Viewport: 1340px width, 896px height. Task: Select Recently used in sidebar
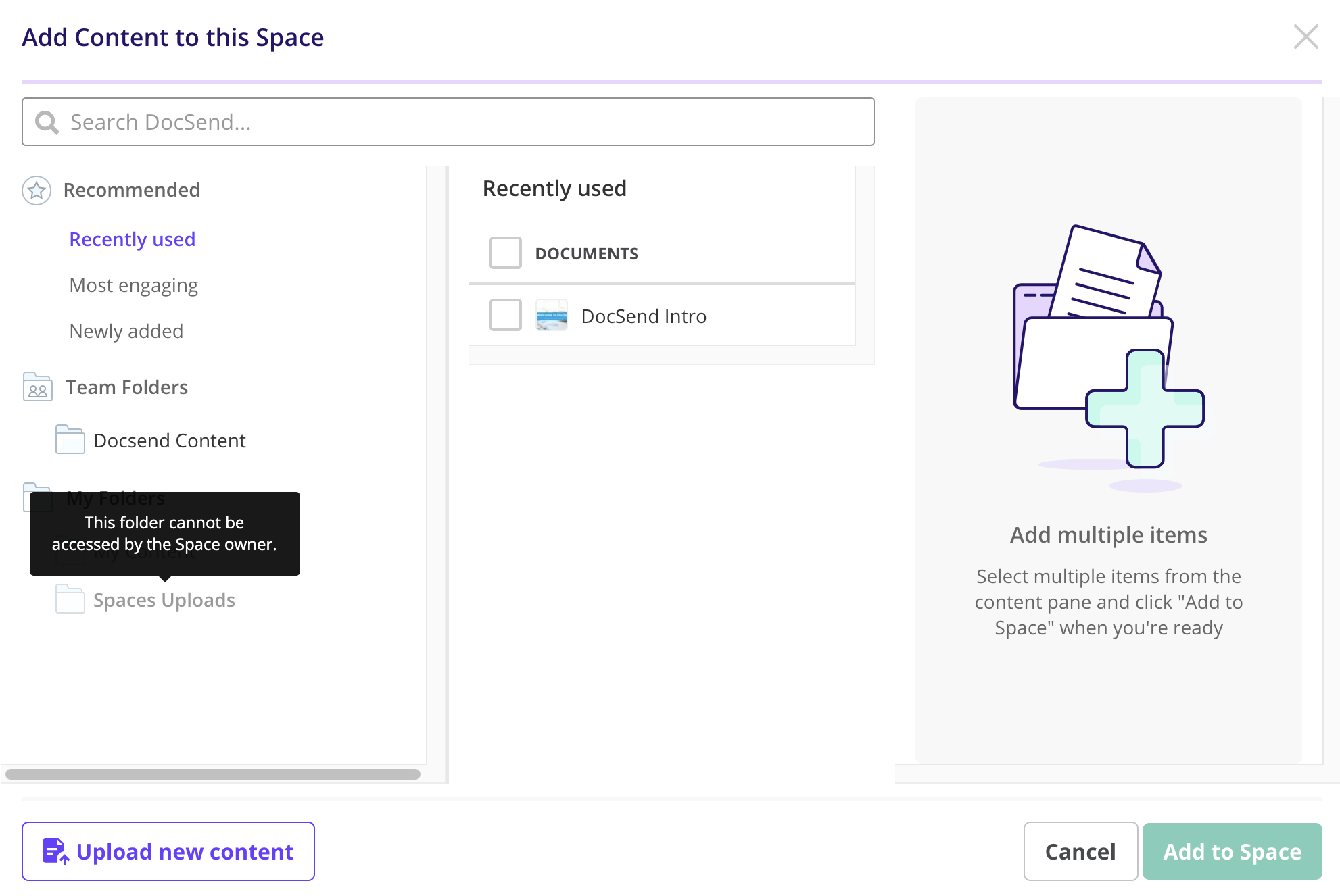pos(133,239)
